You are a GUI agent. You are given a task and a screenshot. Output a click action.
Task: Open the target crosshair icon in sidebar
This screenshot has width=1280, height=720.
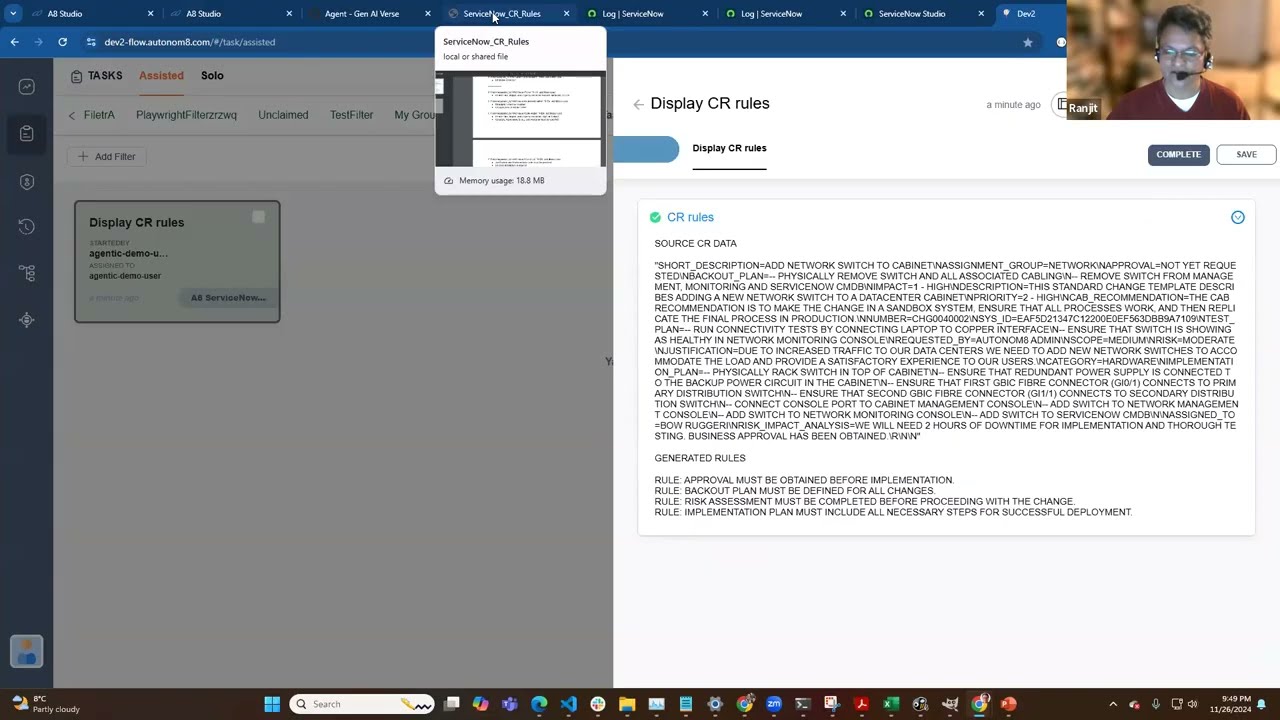(27, 320)
